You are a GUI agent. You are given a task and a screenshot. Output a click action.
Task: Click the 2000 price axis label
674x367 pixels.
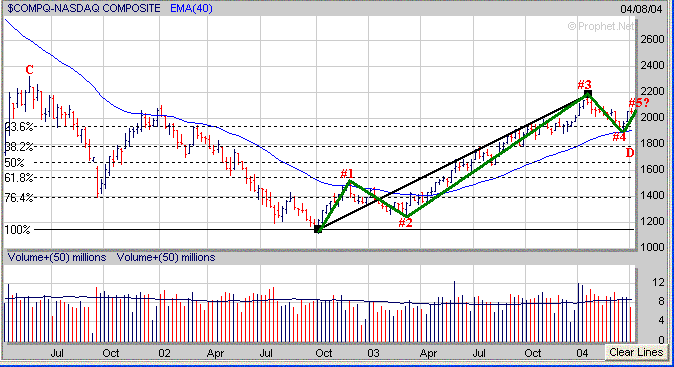(652, 117)
